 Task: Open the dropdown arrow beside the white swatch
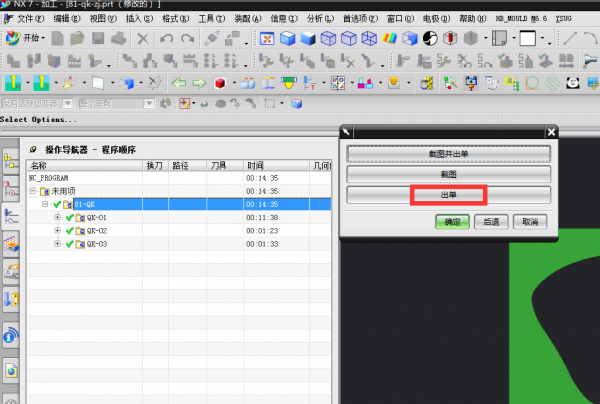(x=542, y=38)
